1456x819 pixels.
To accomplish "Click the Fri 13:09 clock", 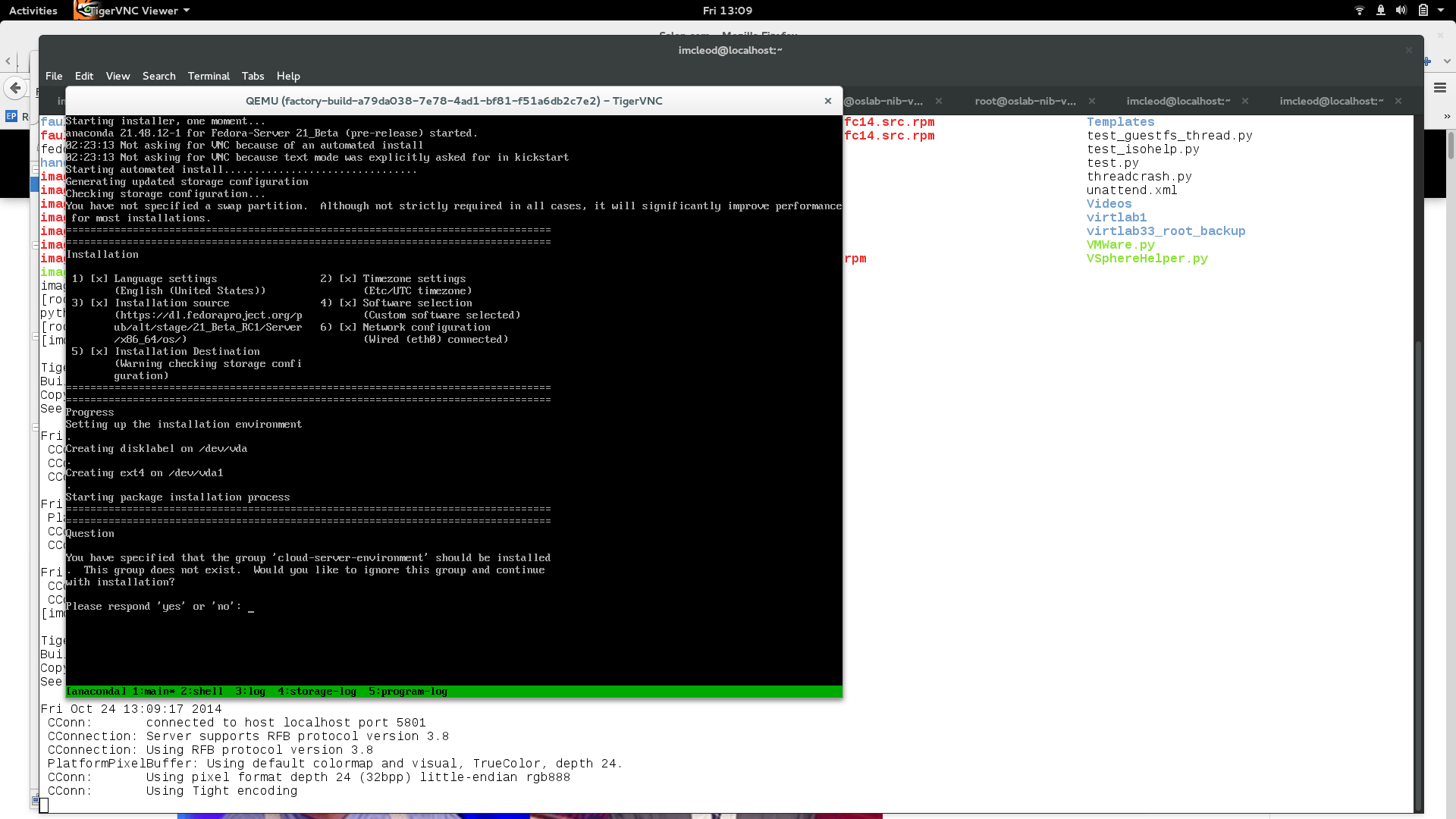I will point(726,11).
